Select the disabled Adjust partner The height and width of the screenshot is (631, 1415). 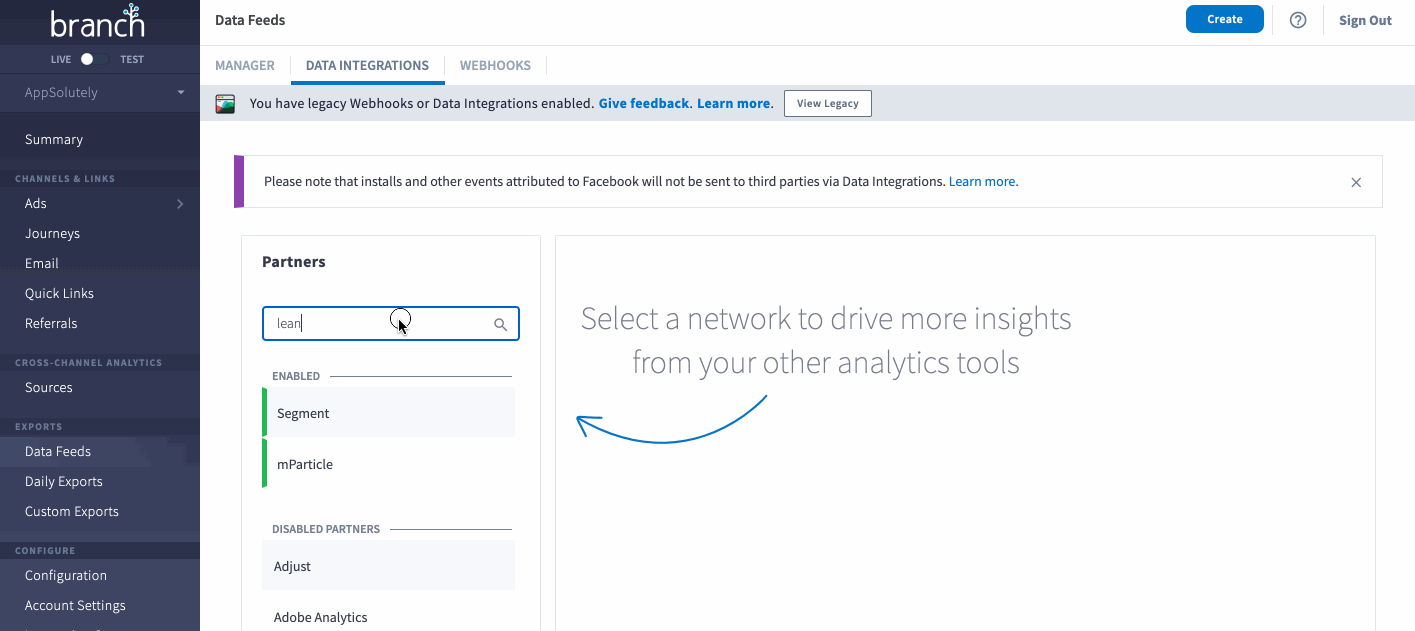pos(389,566)
